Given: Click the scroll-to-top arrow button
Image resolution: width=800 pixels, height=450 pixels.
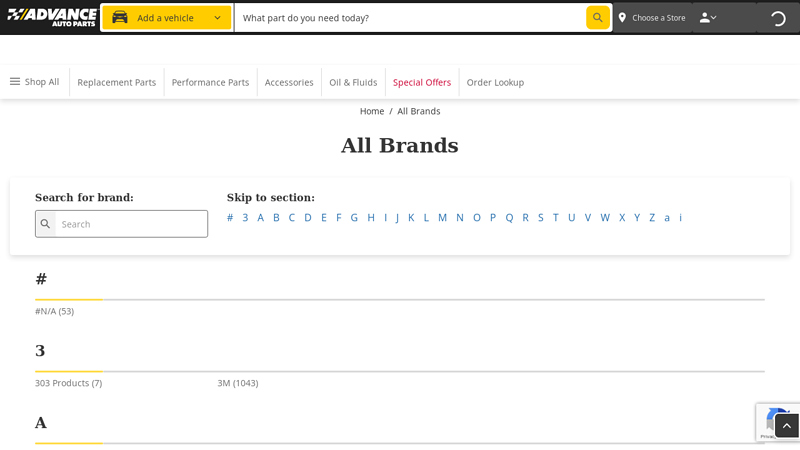Looking at the screenshot, I should [786, 426].
